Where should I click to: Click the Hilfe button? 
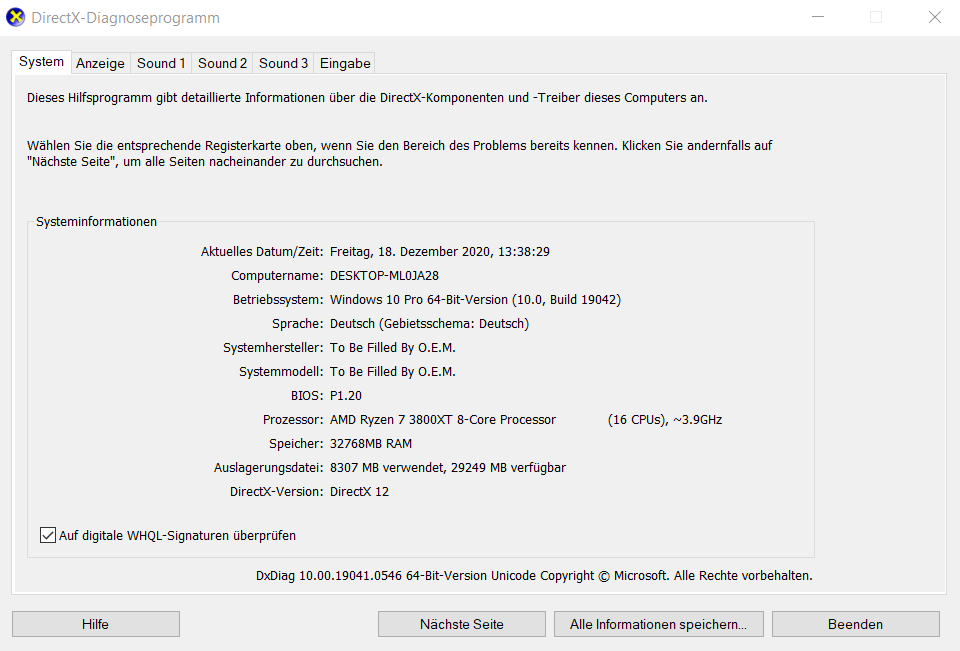[x=96, y=624]
